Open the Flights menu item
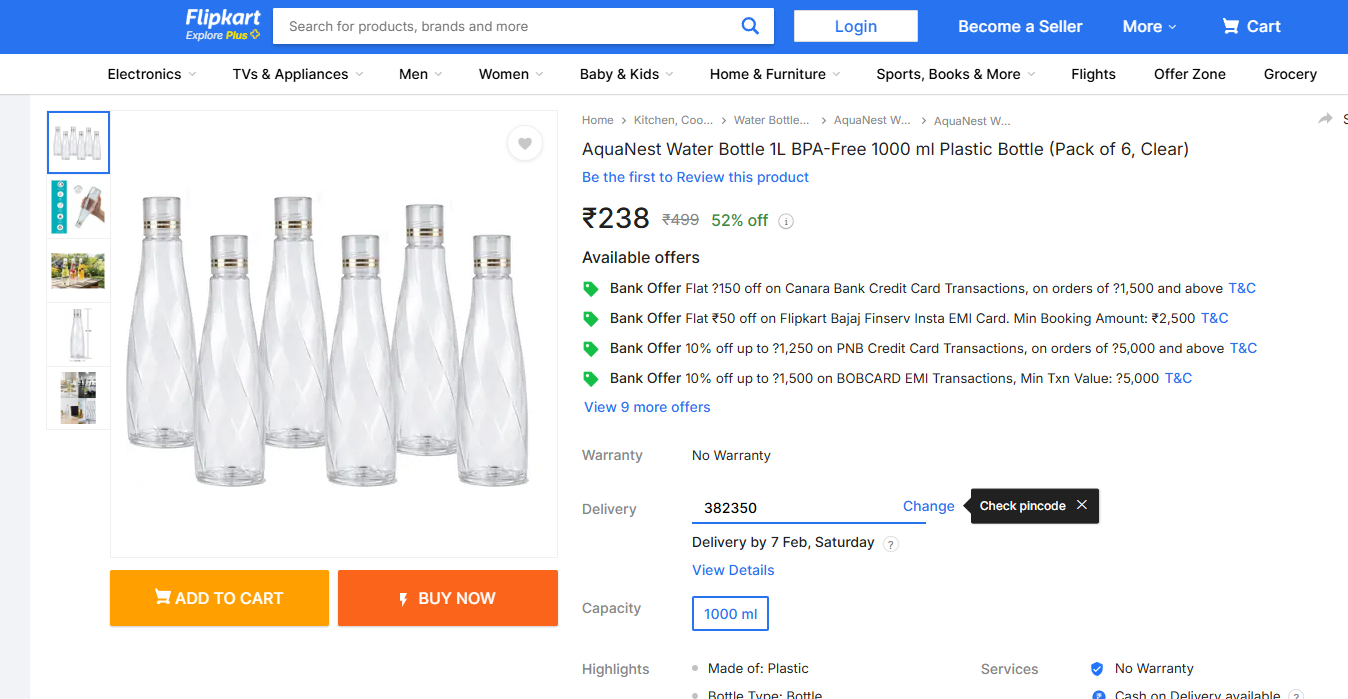The height and width of the screenshot is (699, 1348). [x=1093, y=74]
